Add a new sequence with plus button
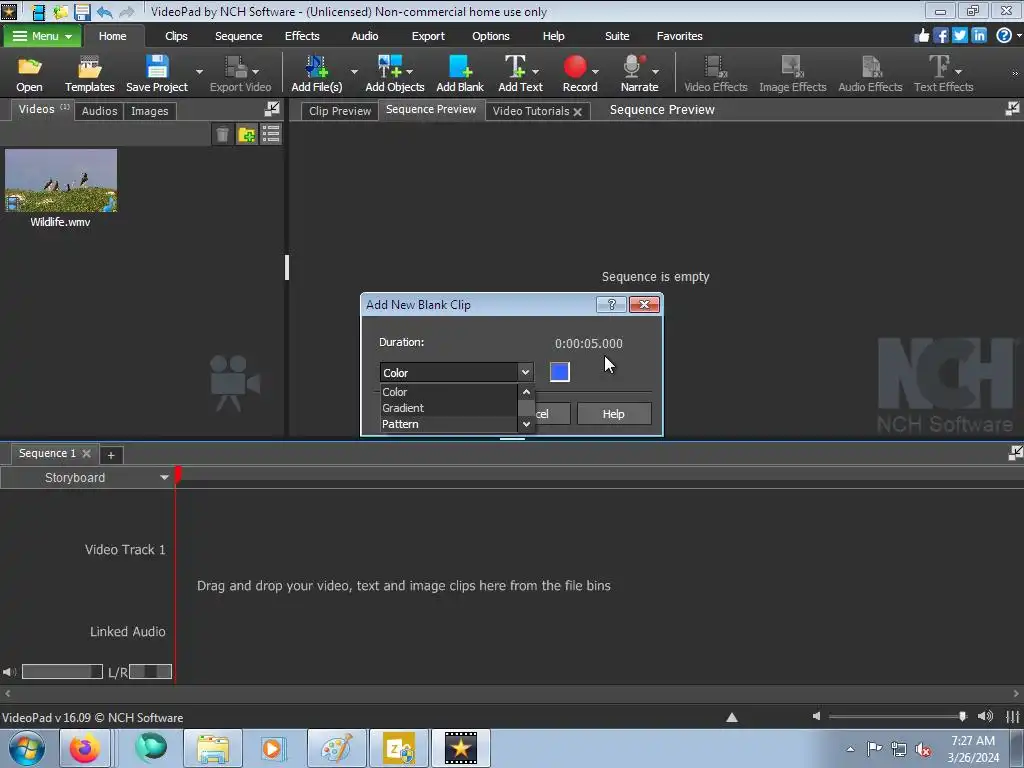Viewport: 1024px width, 768px height. tap(111, 455)
